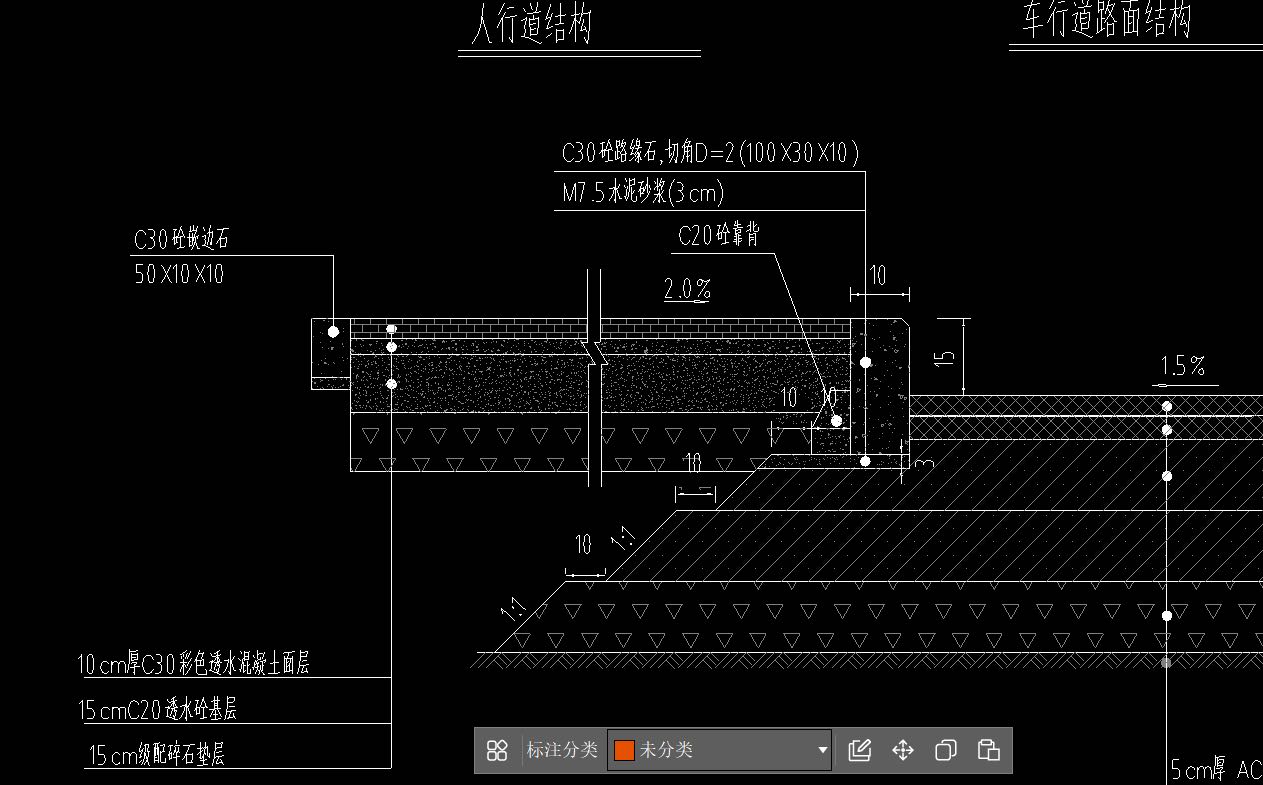This screenshot has width=1263, height=785.
Task: Select the M7.5水泥砂浆(3cm) label
Action: [x=643, y=192]
